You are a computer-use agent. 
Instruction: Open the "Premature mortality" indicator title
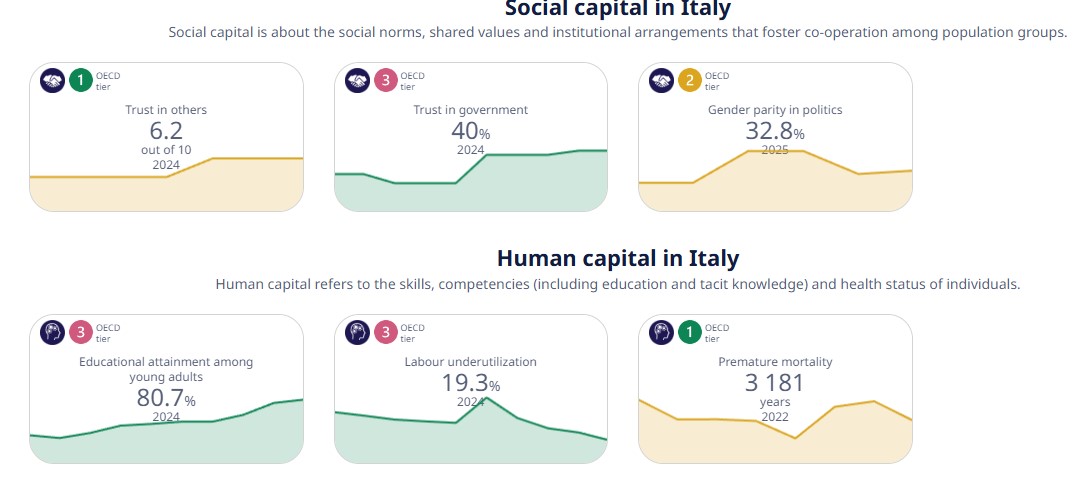[775, 362]
